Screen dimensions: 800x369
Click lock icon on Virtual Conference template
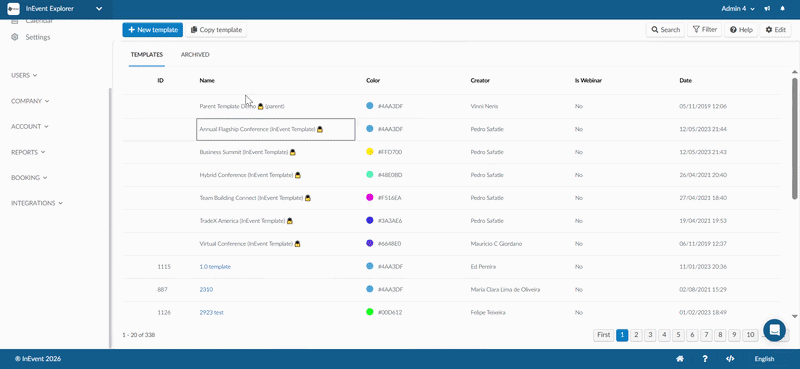pos(297,244)
